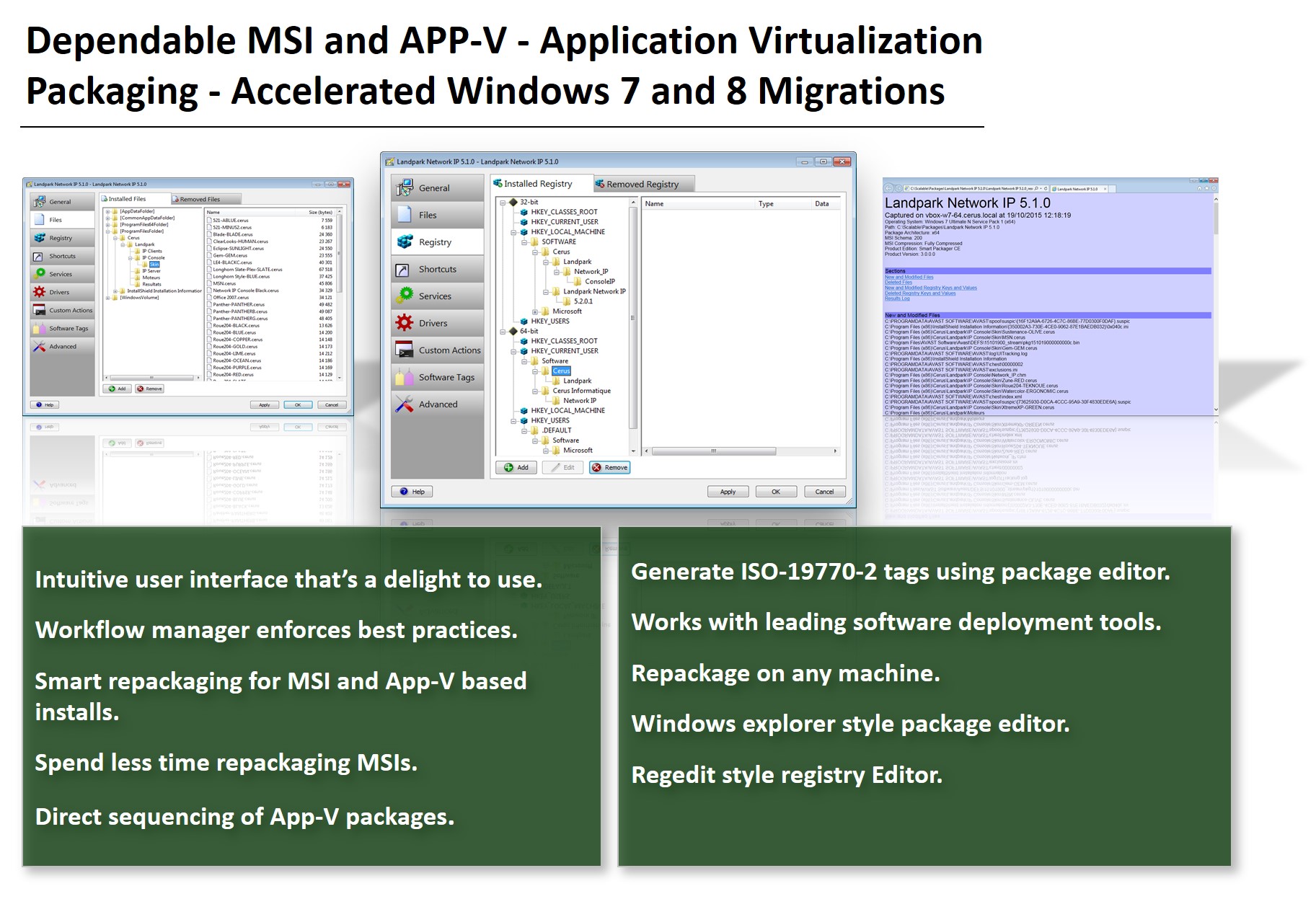Screen dimensions: 1316x899
Task: Click the vertical scrollbar of registry tree
Action: [633, 317]
